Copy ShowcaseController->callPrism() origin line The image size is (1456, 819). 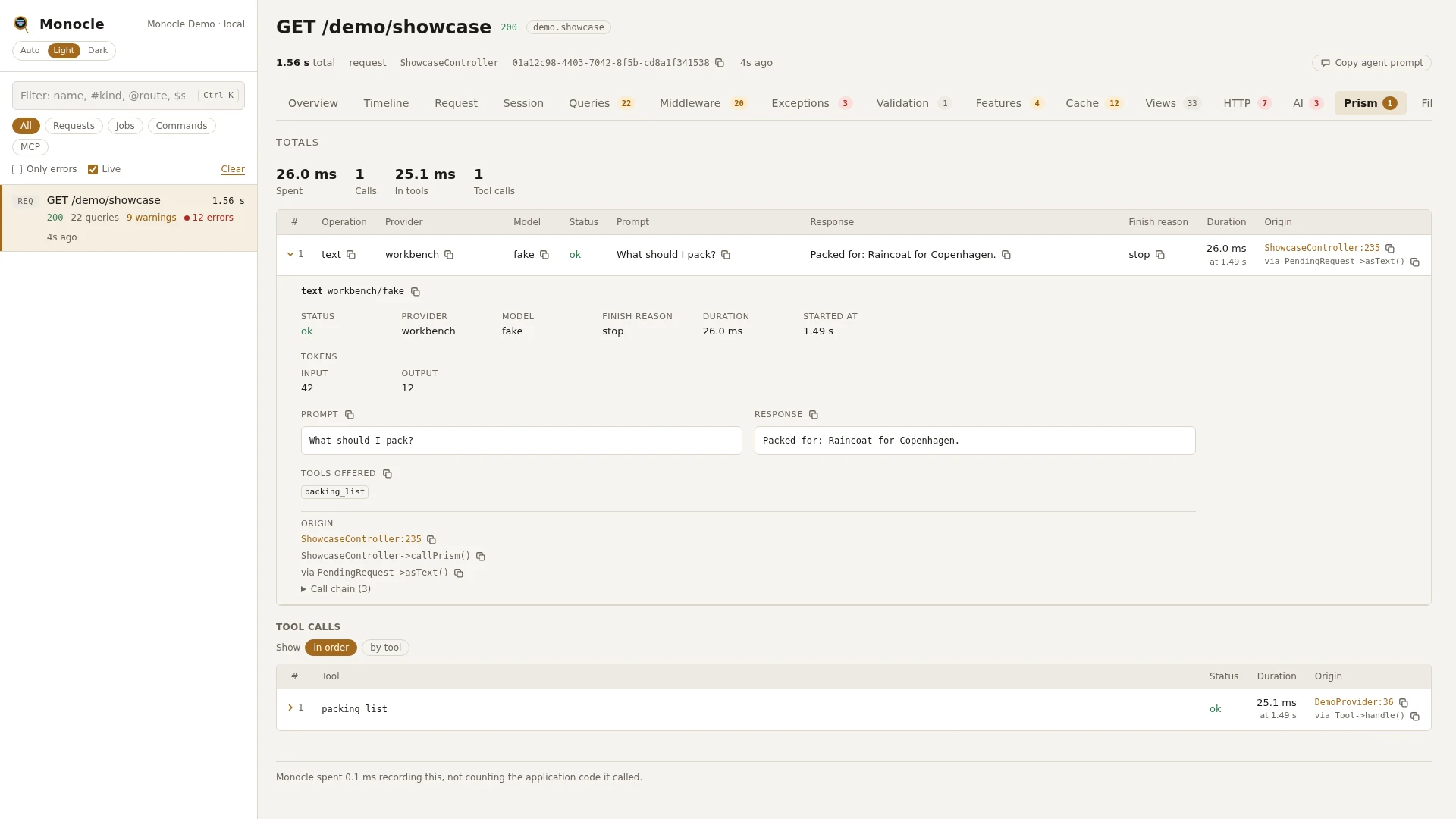point(481,557)
